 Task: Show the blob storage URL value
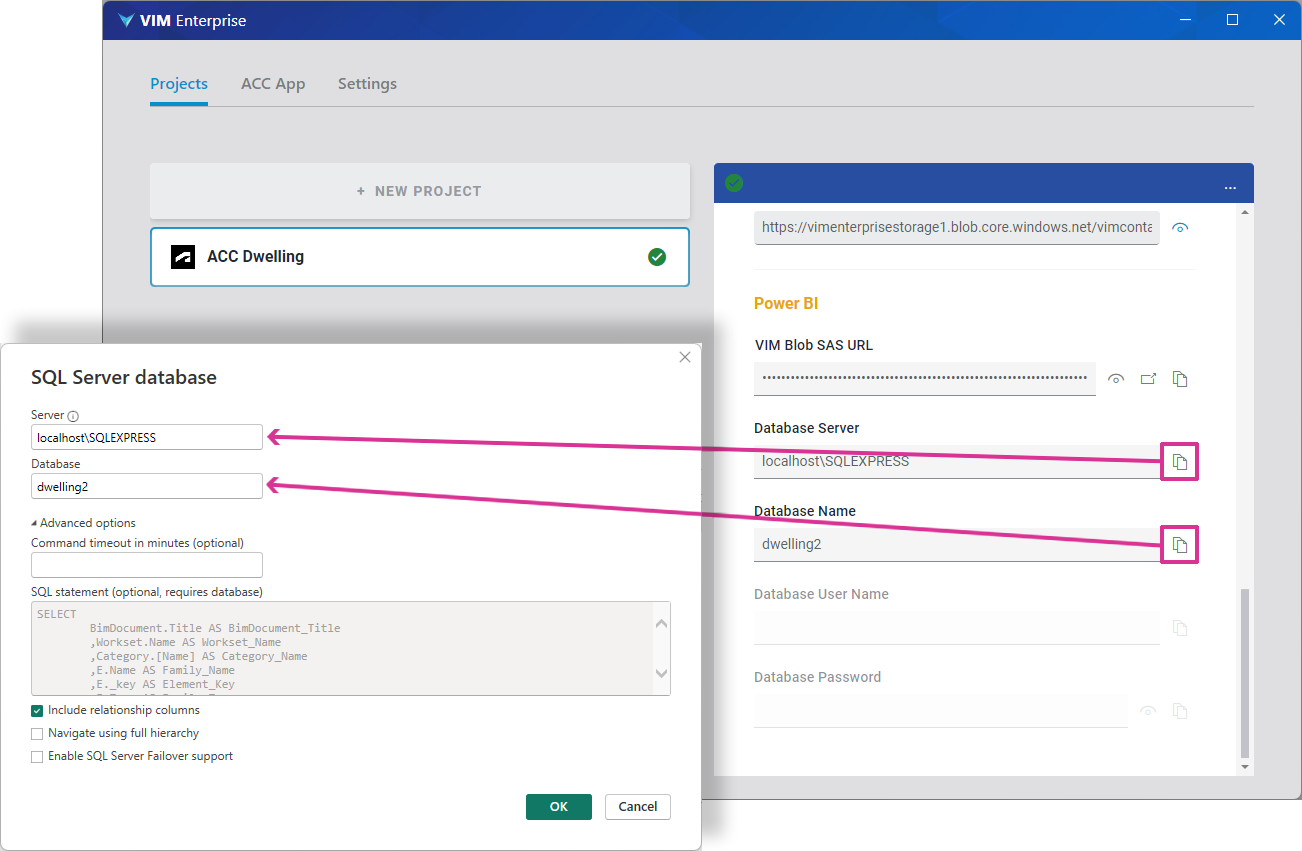1180,228
